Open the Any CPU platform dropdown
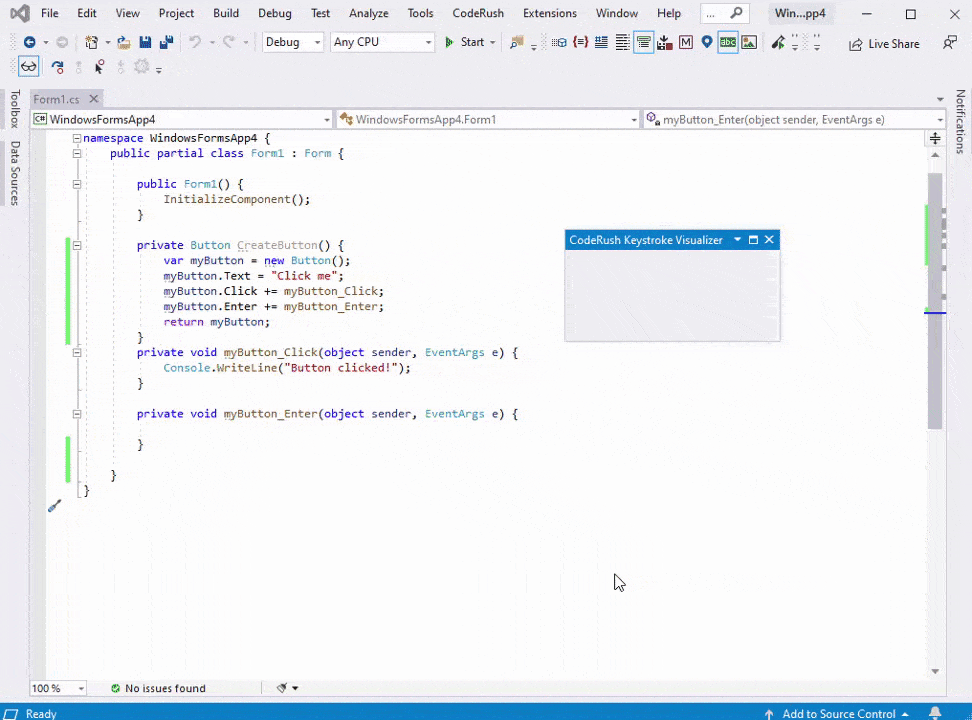 pyautogui.click(x=382, y=42)
